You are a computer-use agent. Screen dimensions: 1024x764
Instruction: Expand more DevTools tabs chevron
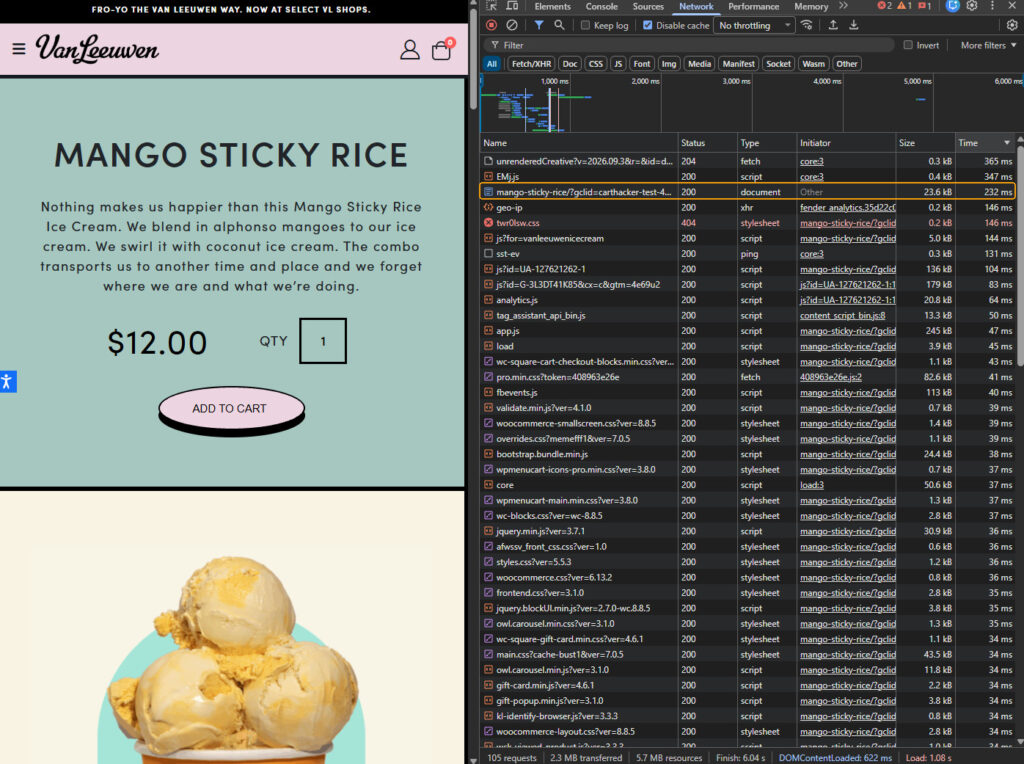click(x=843, y=6)
